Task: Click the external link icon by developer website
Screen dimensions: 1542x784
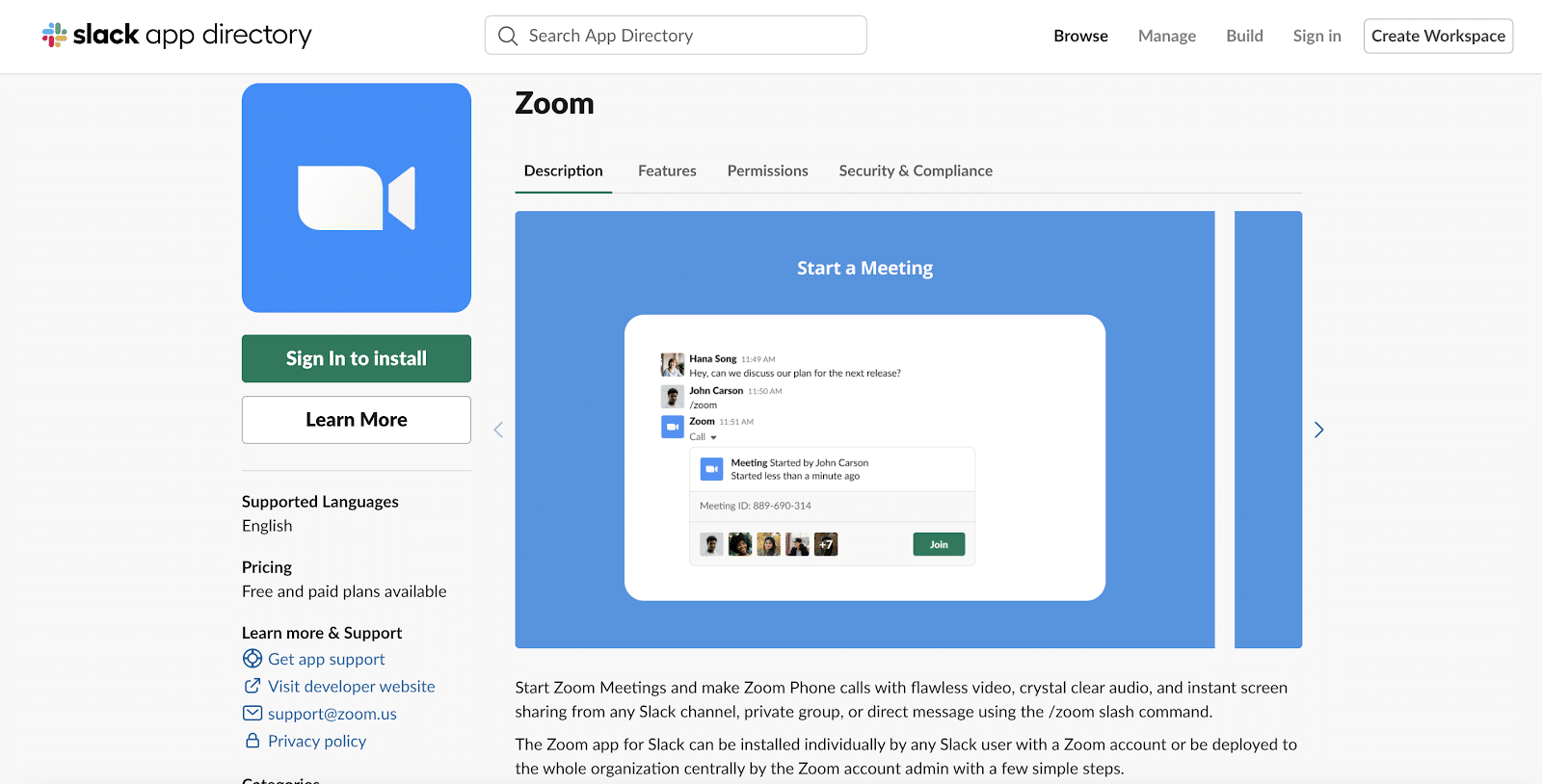Action: point(253,686)
